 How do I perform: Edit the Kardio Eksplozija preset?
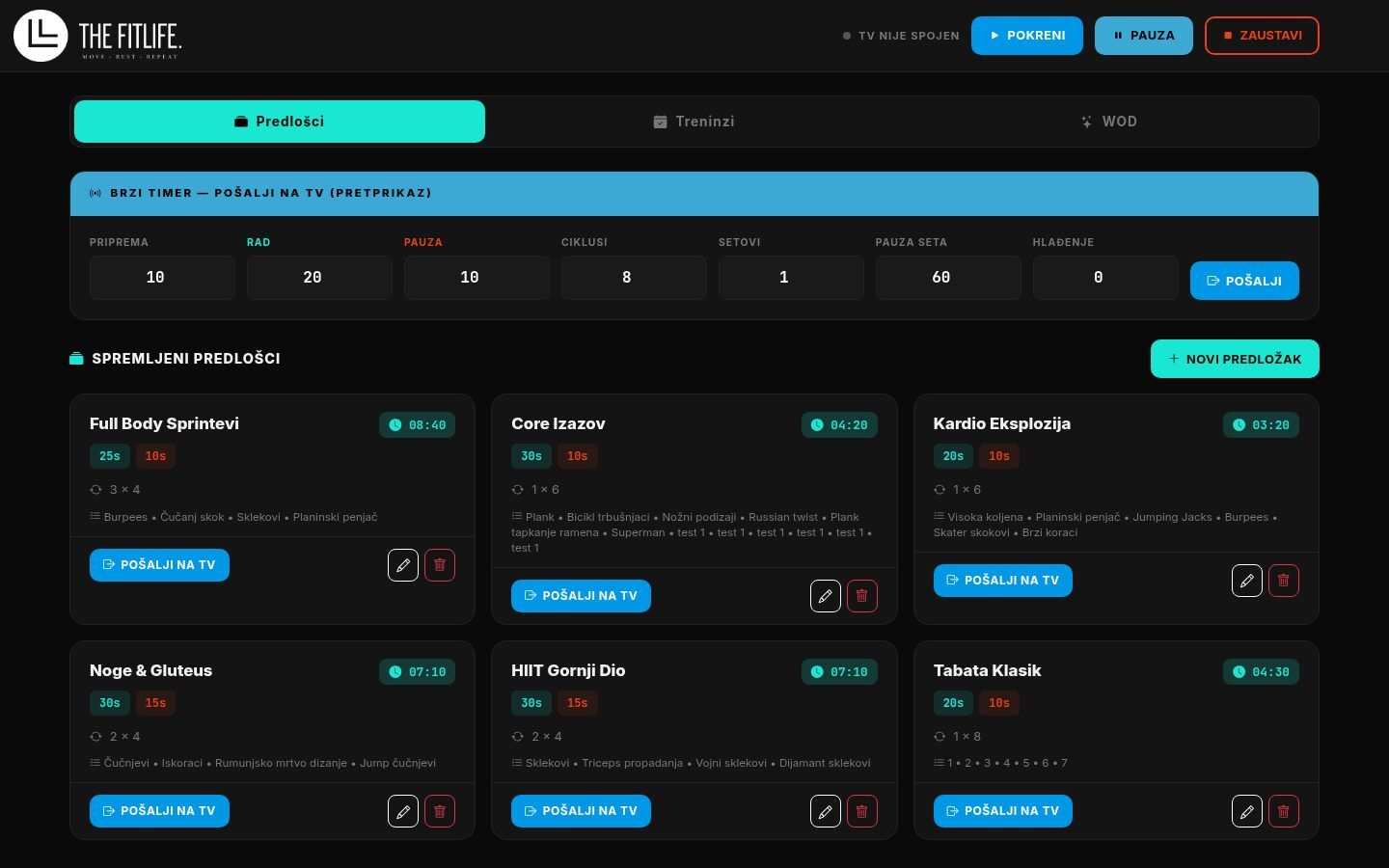(x=1247, y=581)
